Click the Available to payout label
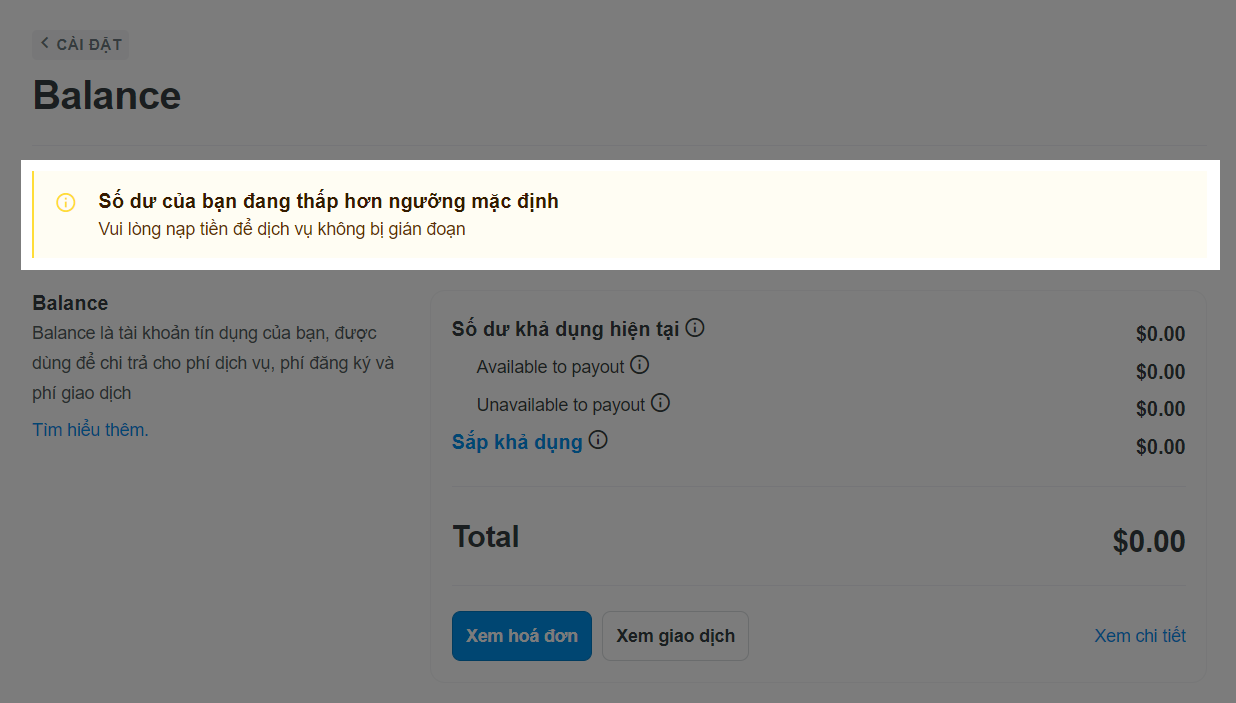1236x703 pixels. pyautogui.click(x=550, y=367)
